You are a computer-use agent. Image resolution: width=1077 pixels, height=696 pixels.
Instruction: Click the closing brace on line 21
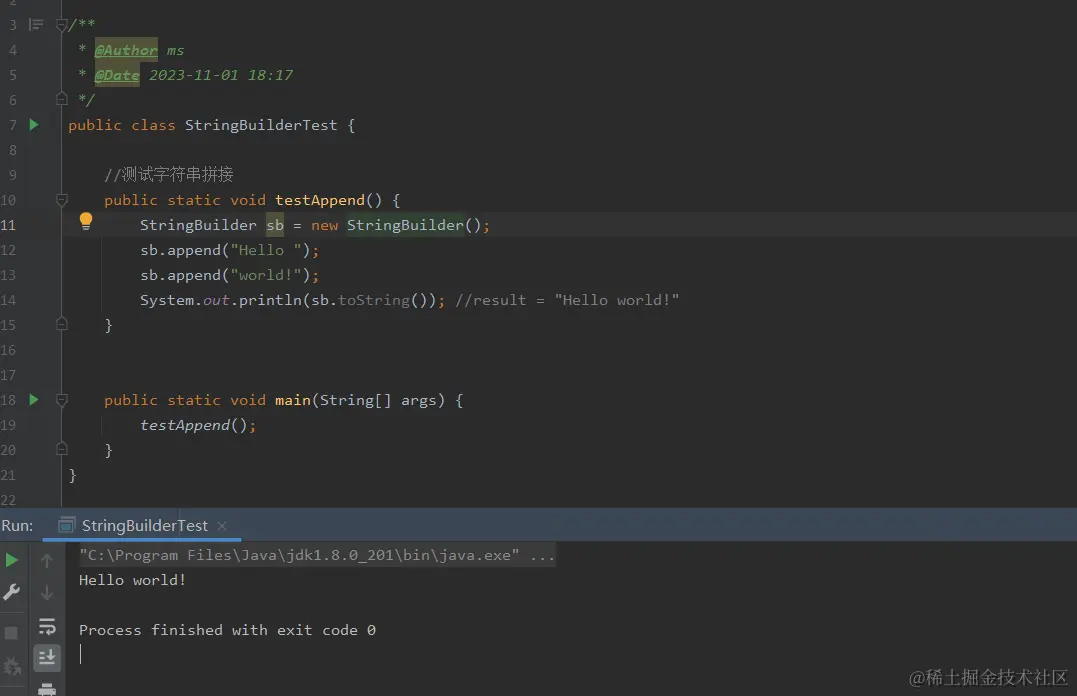72,475
